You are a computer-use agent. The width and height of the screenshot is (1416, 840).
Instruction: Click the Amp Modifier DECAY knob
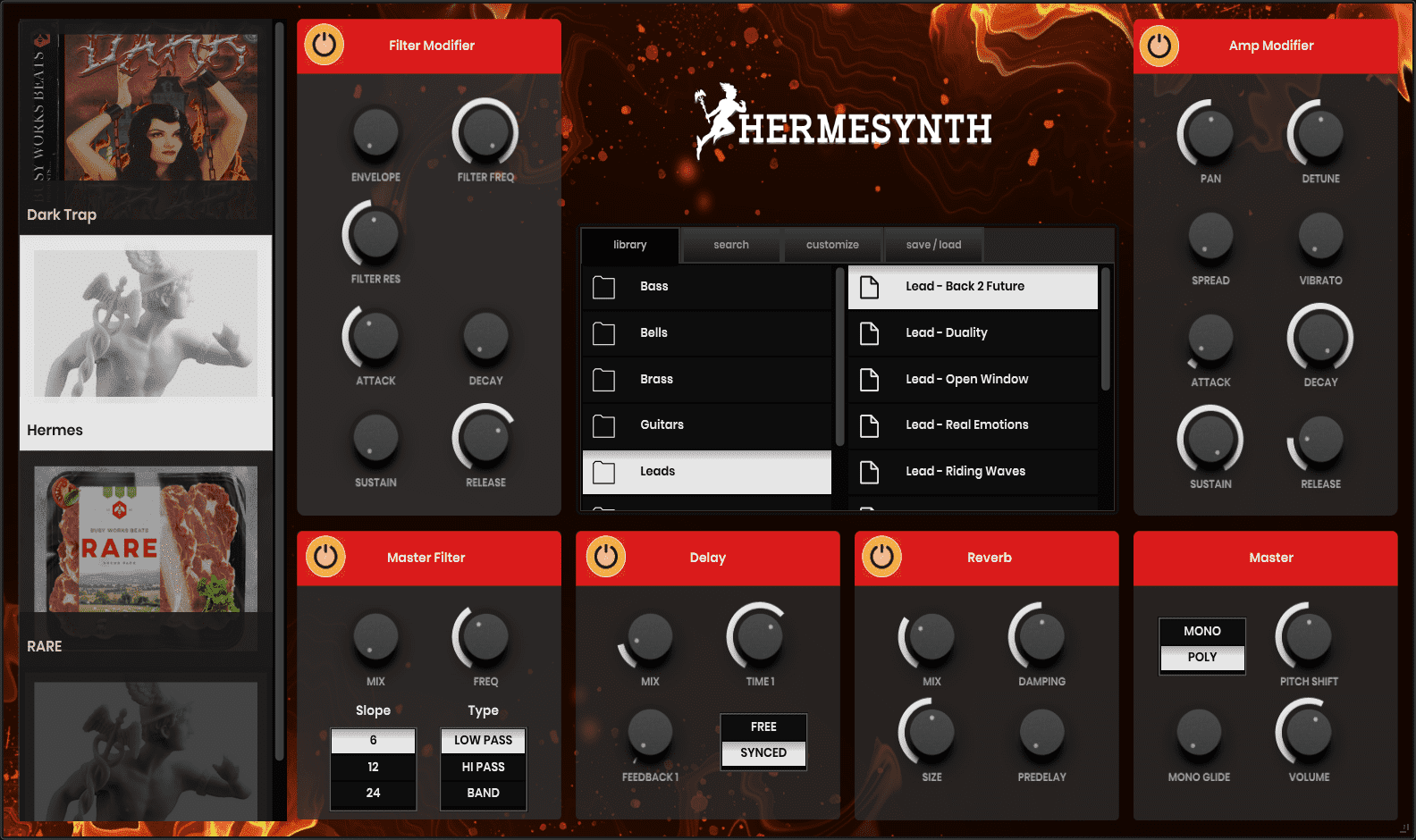1320,338
